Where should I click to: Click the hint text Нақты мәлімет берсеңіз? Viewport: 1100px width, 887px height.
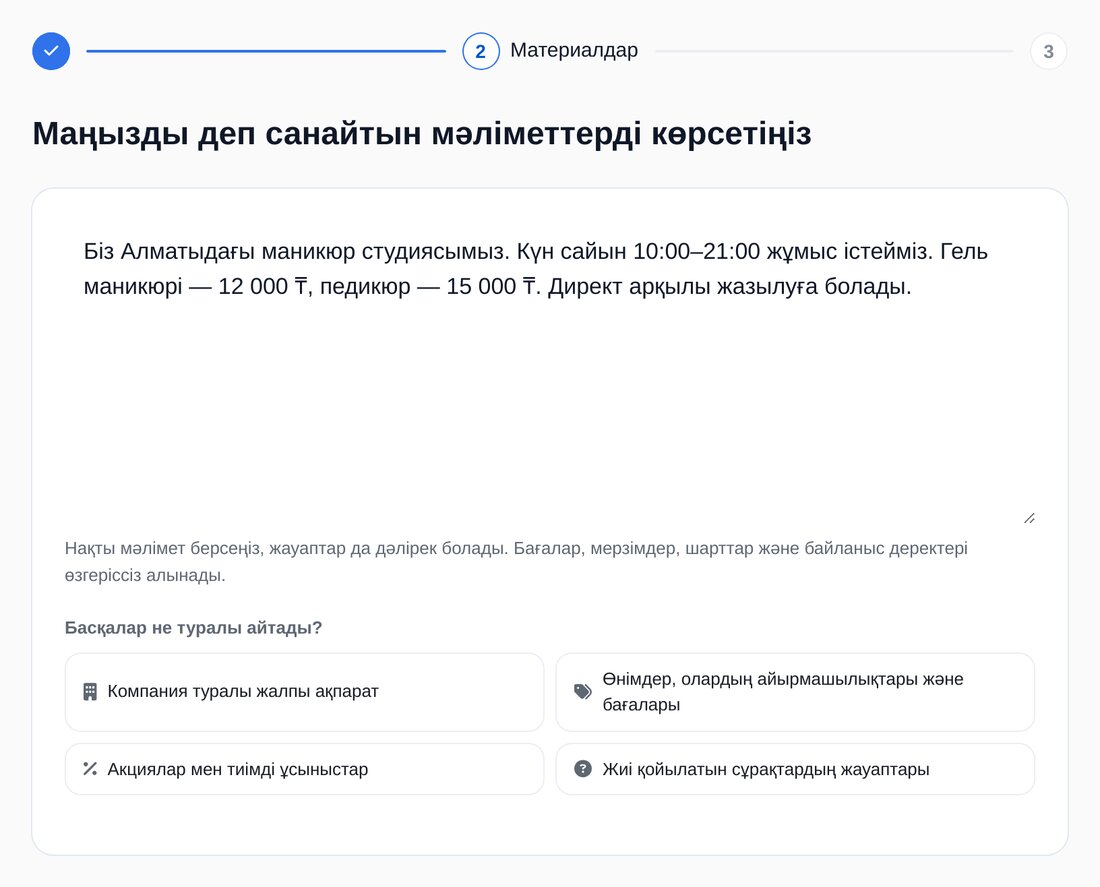[x=516, y=562]
